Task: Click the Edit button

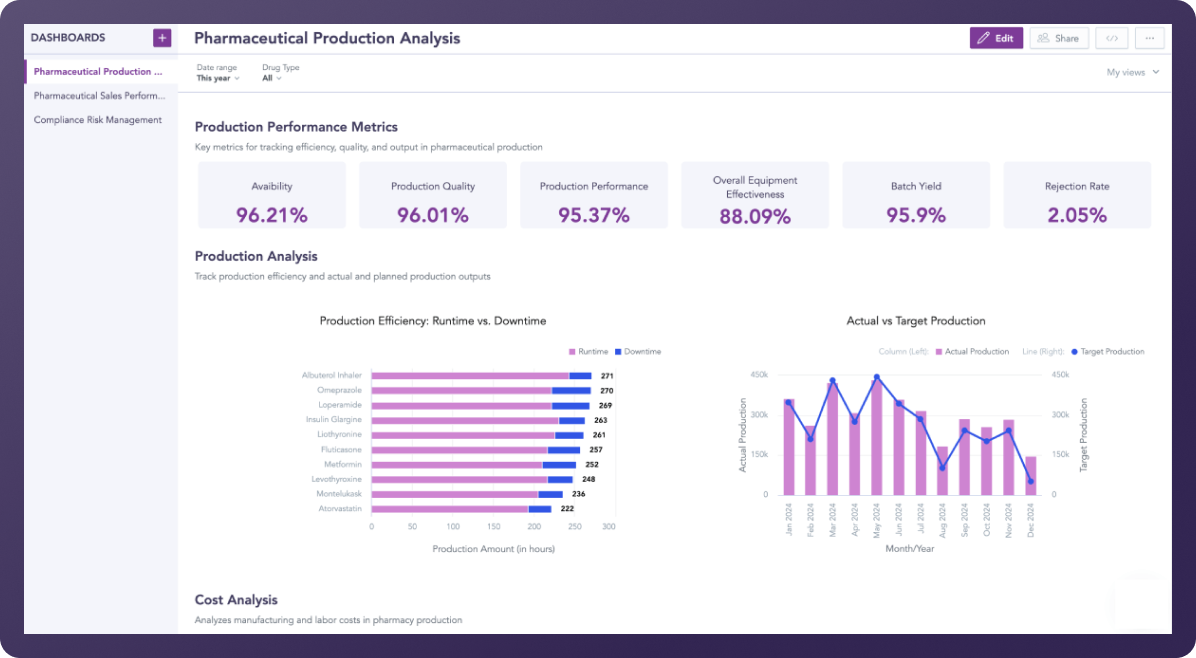Action: [996, 37]
